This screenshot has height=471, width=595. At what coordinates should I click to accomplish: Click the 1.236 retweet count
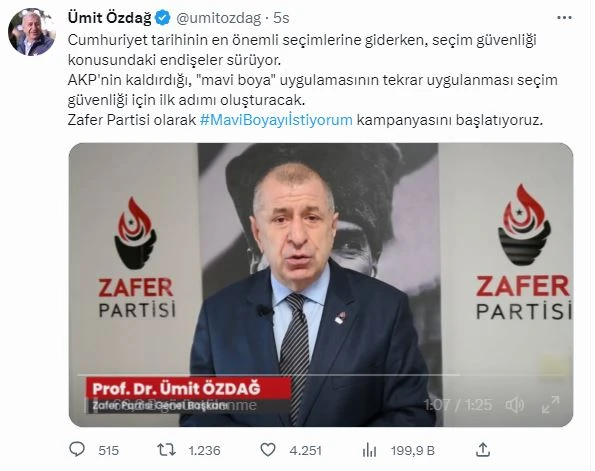pos(205,451)
